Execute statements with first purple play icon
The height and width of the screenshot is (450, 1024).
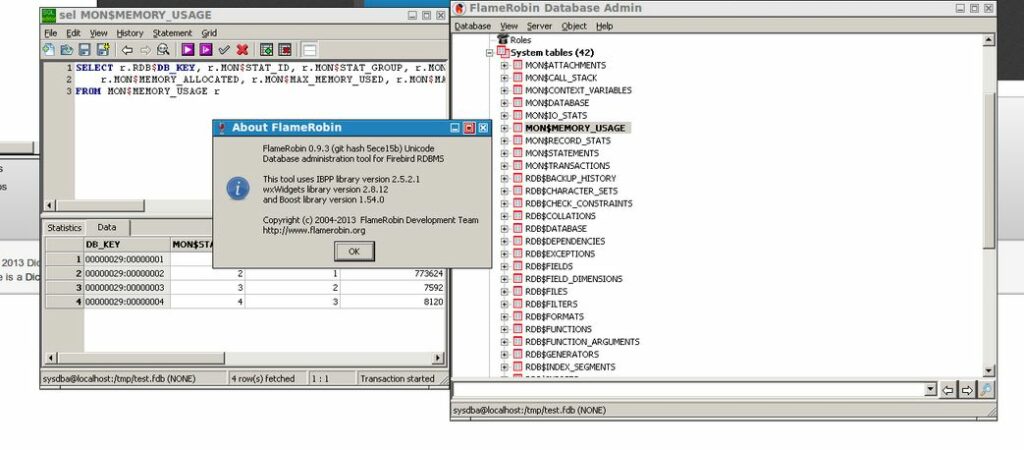coord(188,50)
